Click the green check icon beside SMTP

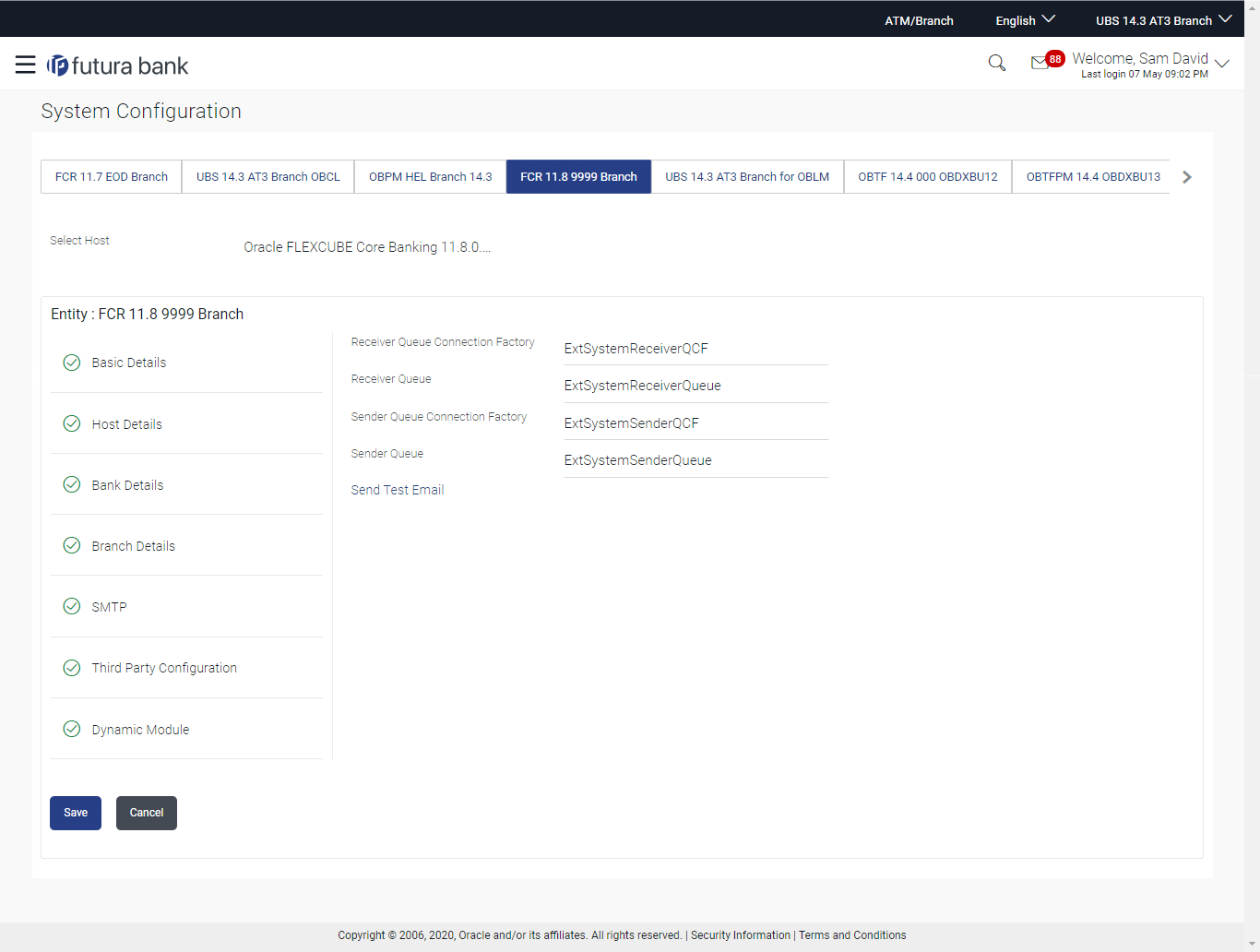pyautogui.click(x=71, y=606)
